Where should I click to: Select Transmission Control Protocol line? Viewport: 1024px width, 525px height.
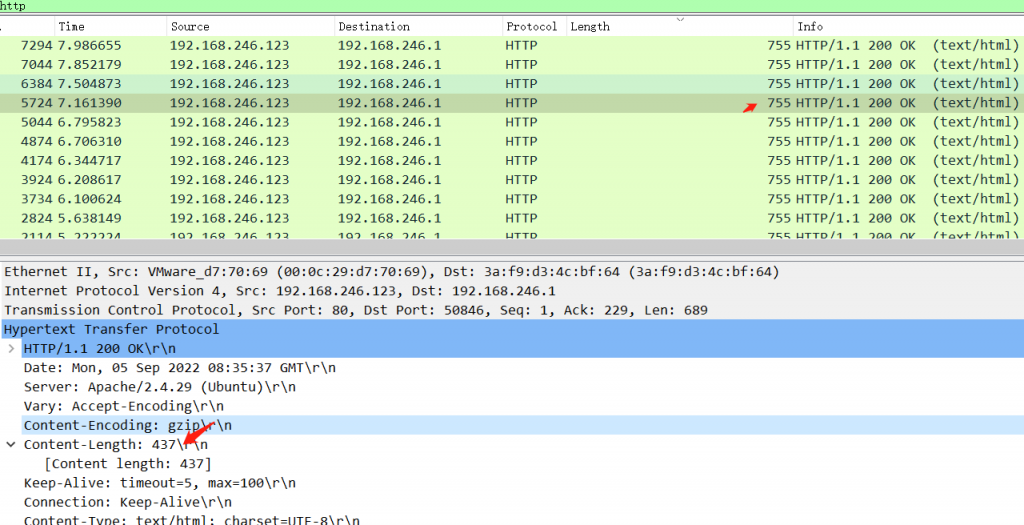click(x=512, y=310)
